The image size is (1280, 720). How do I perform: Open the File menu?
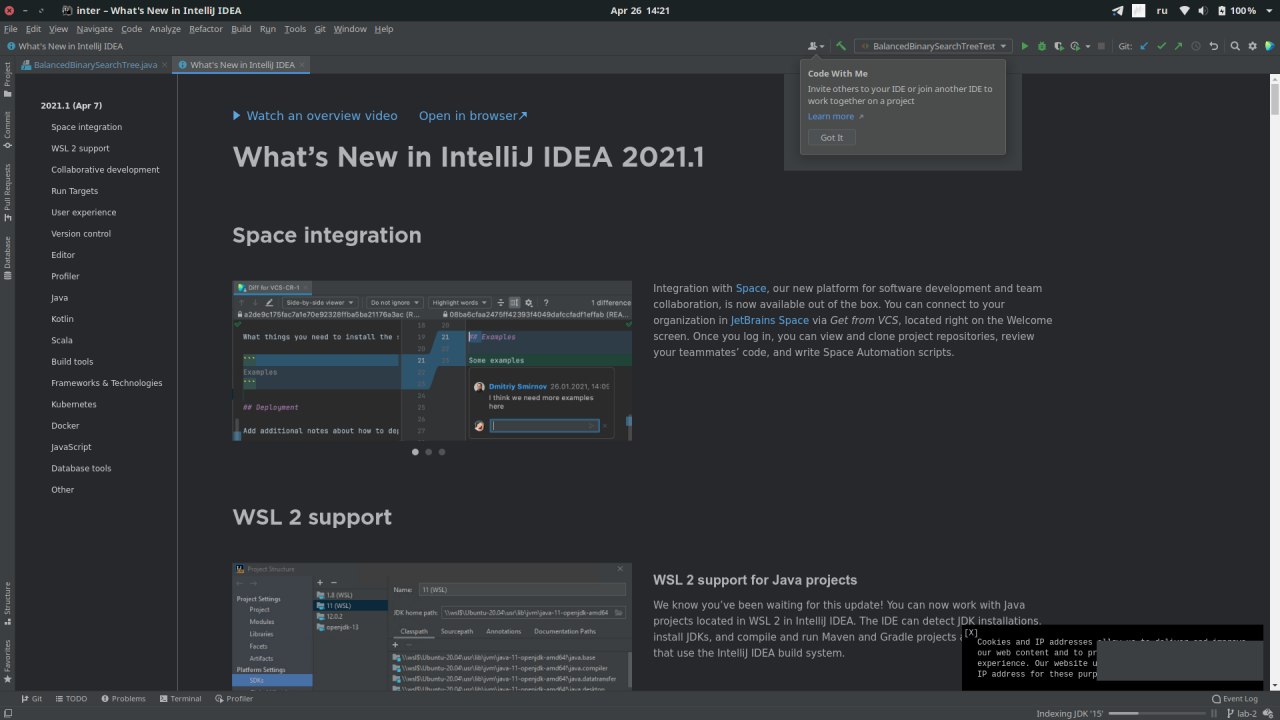11,29
